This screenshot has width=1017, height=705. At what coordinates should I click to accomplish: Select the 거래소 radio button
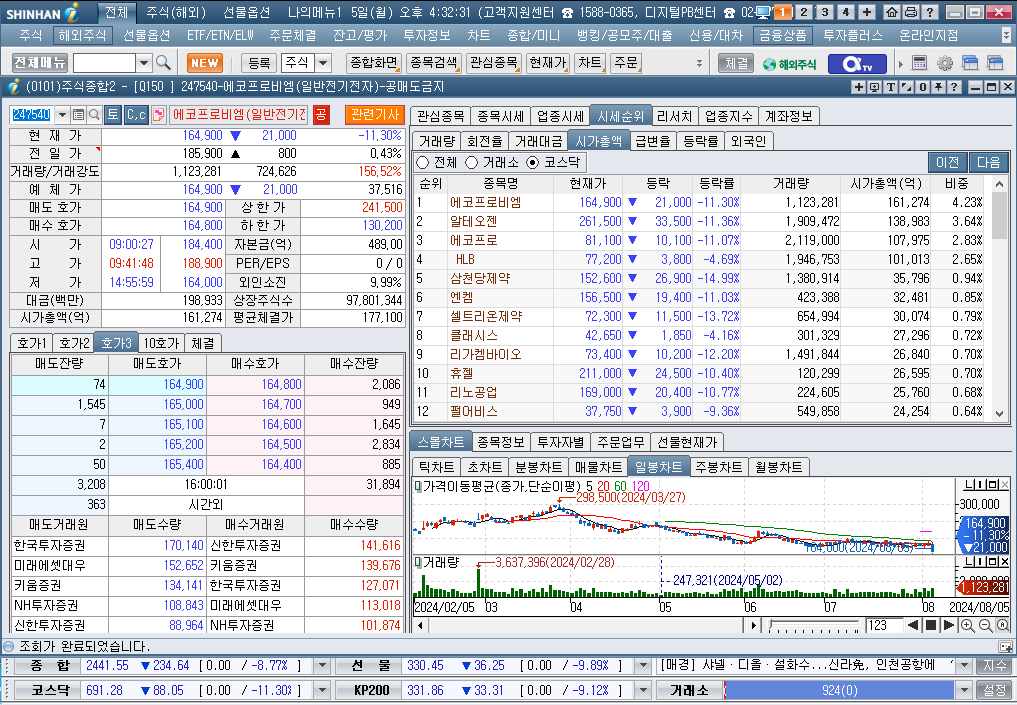click(x=472, y=162)
